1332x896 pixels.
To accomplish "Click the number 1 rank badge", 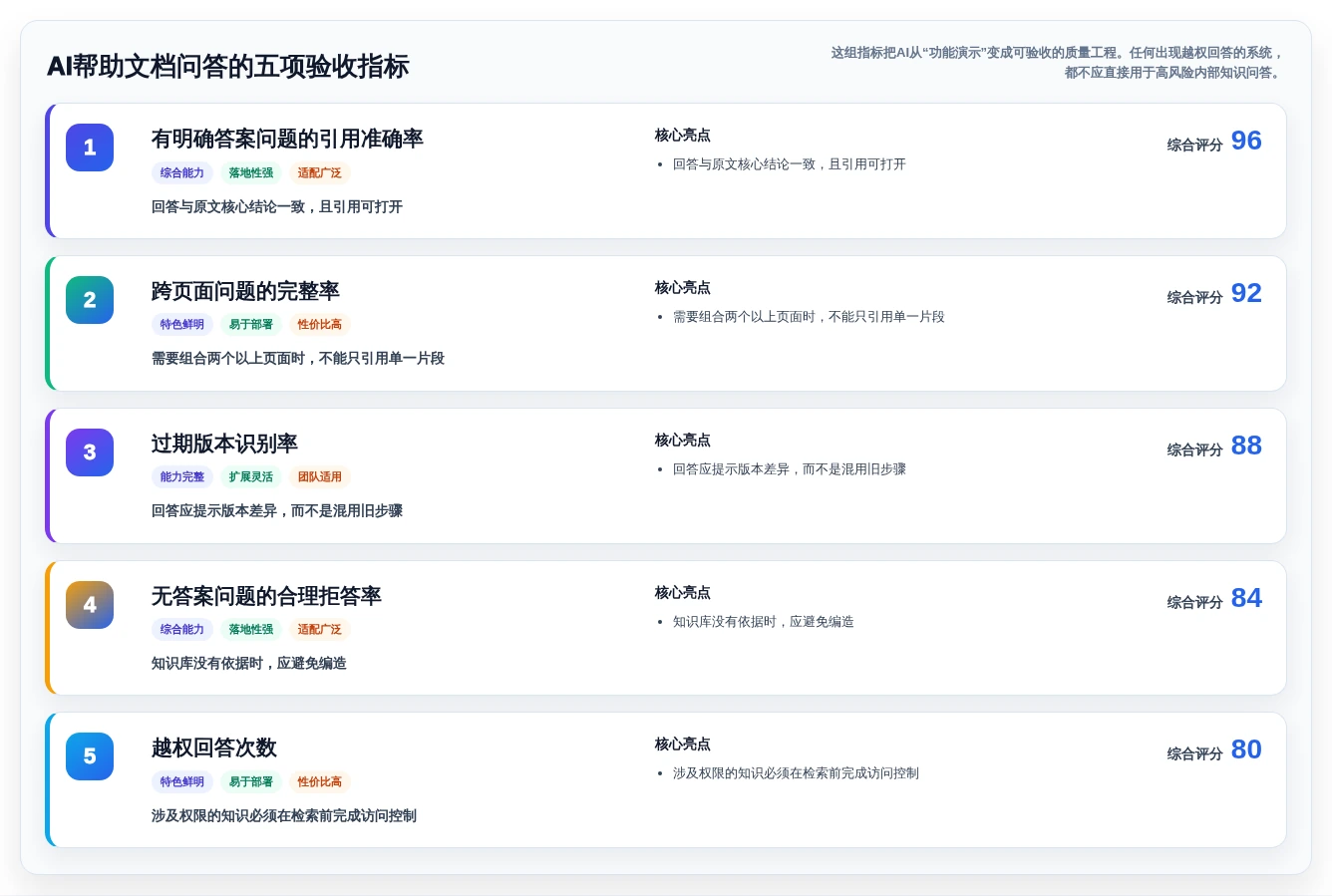I will 90,148.
